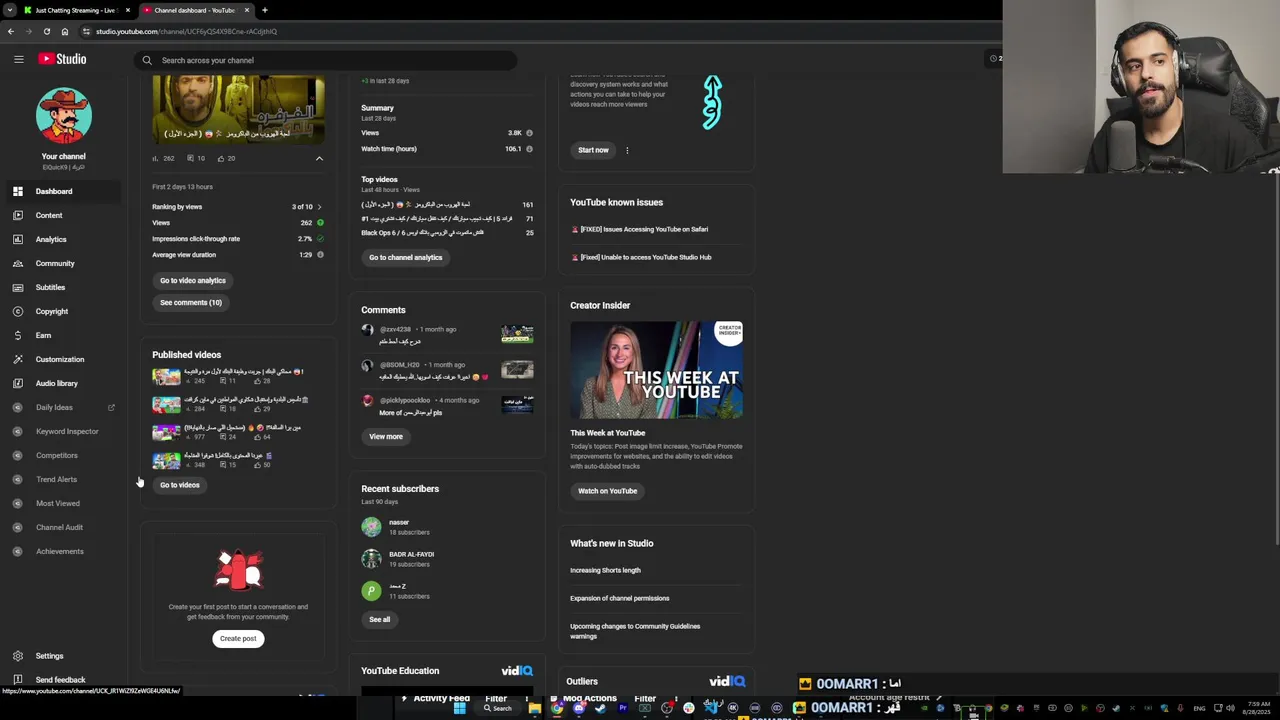Open the latest video thumbnail
Viewport: 1280px width, 720px height.
click(238, 110)
